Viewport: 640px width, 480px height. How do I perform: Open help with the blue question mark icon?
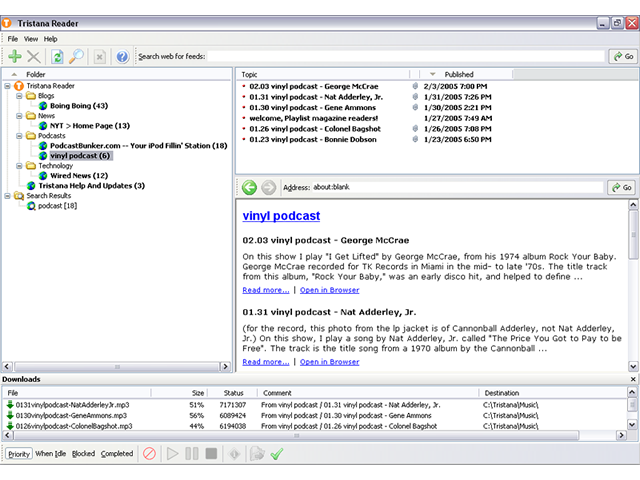[x=122, y=56]
